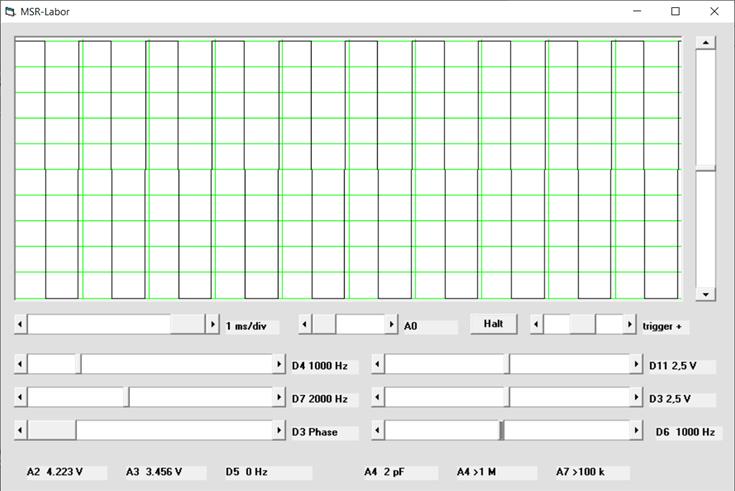Click right arrow of the D4 1000 Hz scrollbar

(279, 365)
